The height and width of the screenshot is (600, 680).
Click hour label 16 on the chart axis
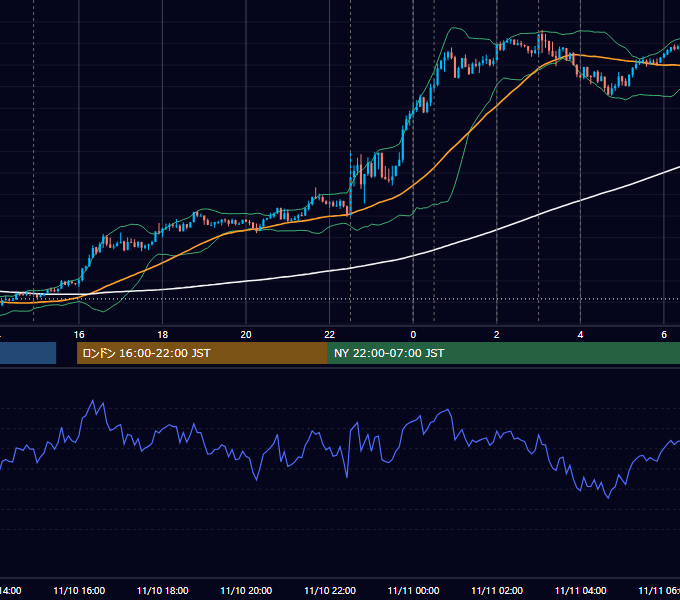click(x=79, y=335)
